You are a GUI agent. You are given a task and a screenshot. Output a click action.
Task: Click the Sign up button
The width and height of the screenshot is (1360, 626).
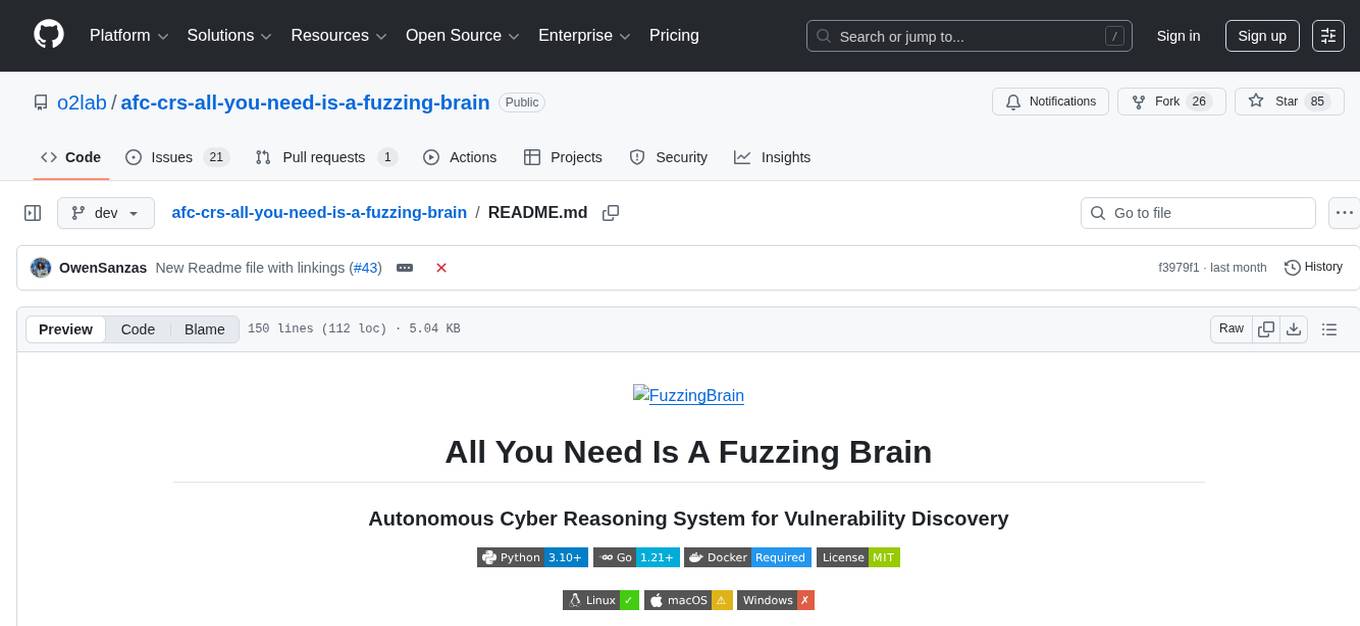tap(1261, 35)
